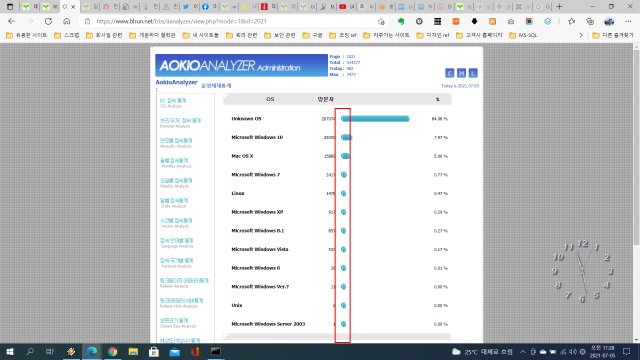This screenshot has height=360, width=640.
Task: Click the blue C button in header
Action: pos(449,73)
